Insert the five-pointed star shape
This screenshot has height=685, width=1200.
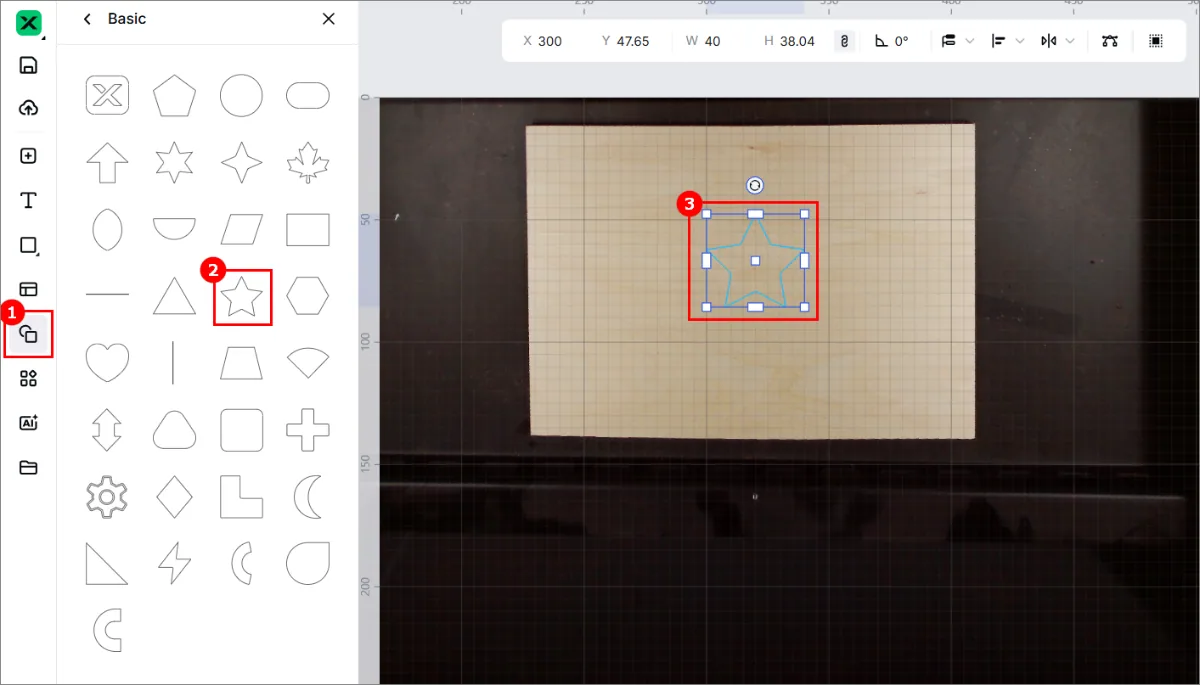[242, 297]
